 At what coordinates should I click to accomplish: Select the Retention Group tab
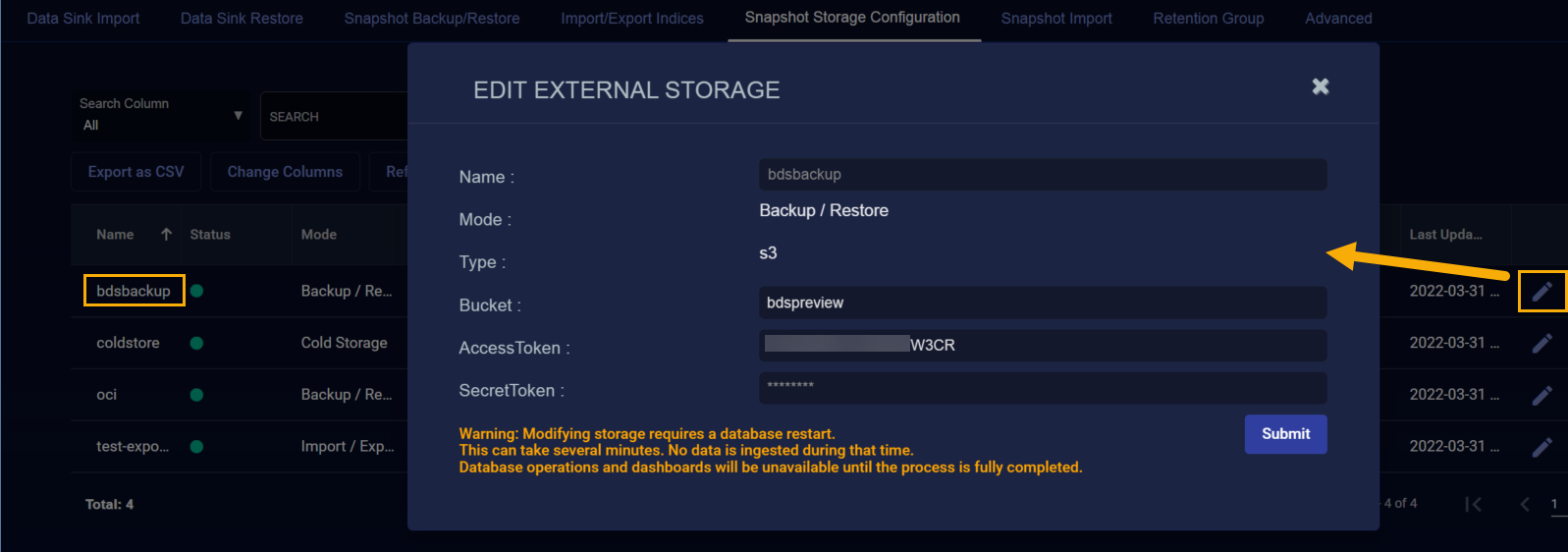pyautogui.click(x=1209, y=18)
